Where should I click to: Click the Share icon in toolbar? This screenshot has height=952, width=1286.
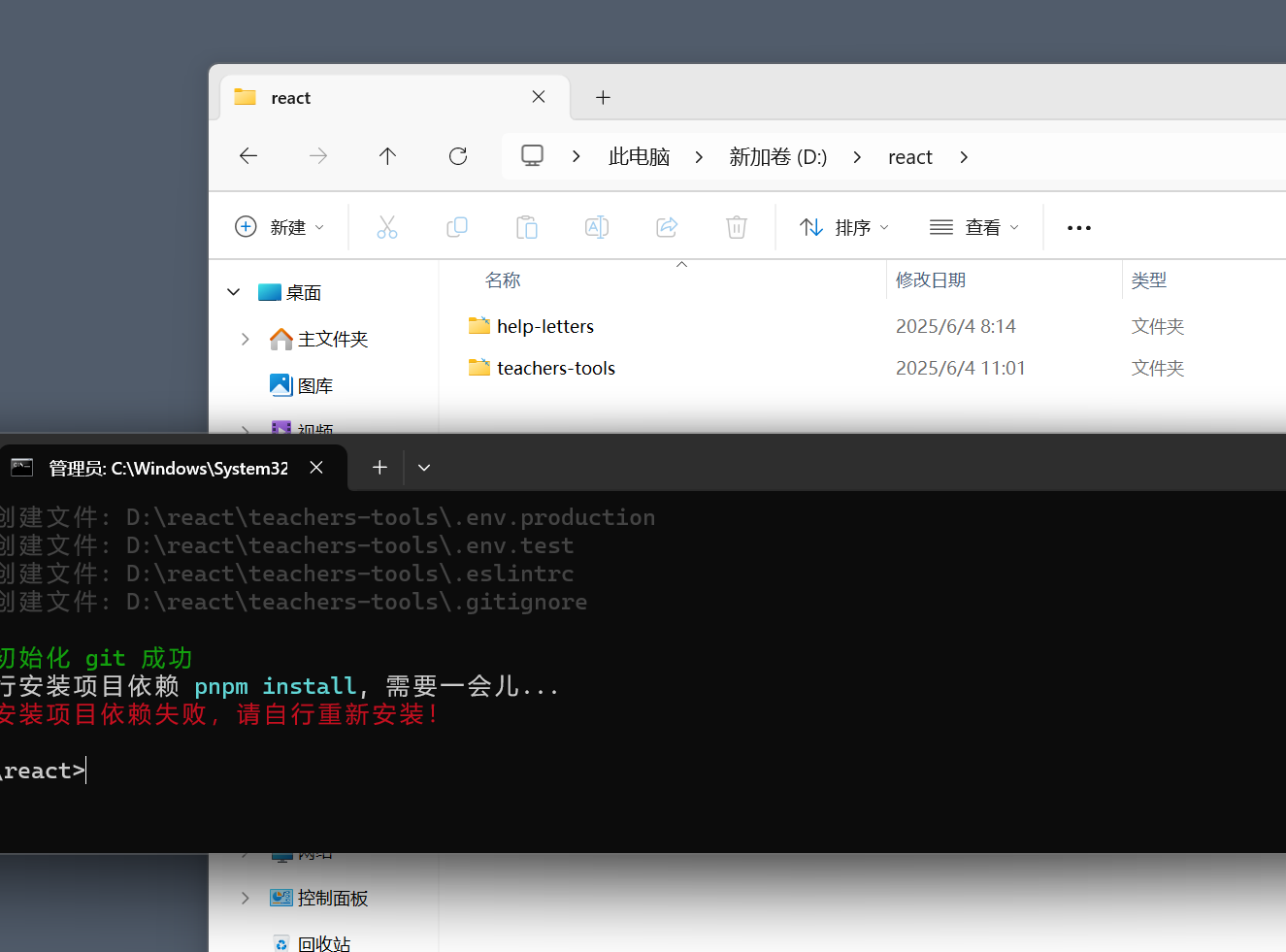click(667, 227)
